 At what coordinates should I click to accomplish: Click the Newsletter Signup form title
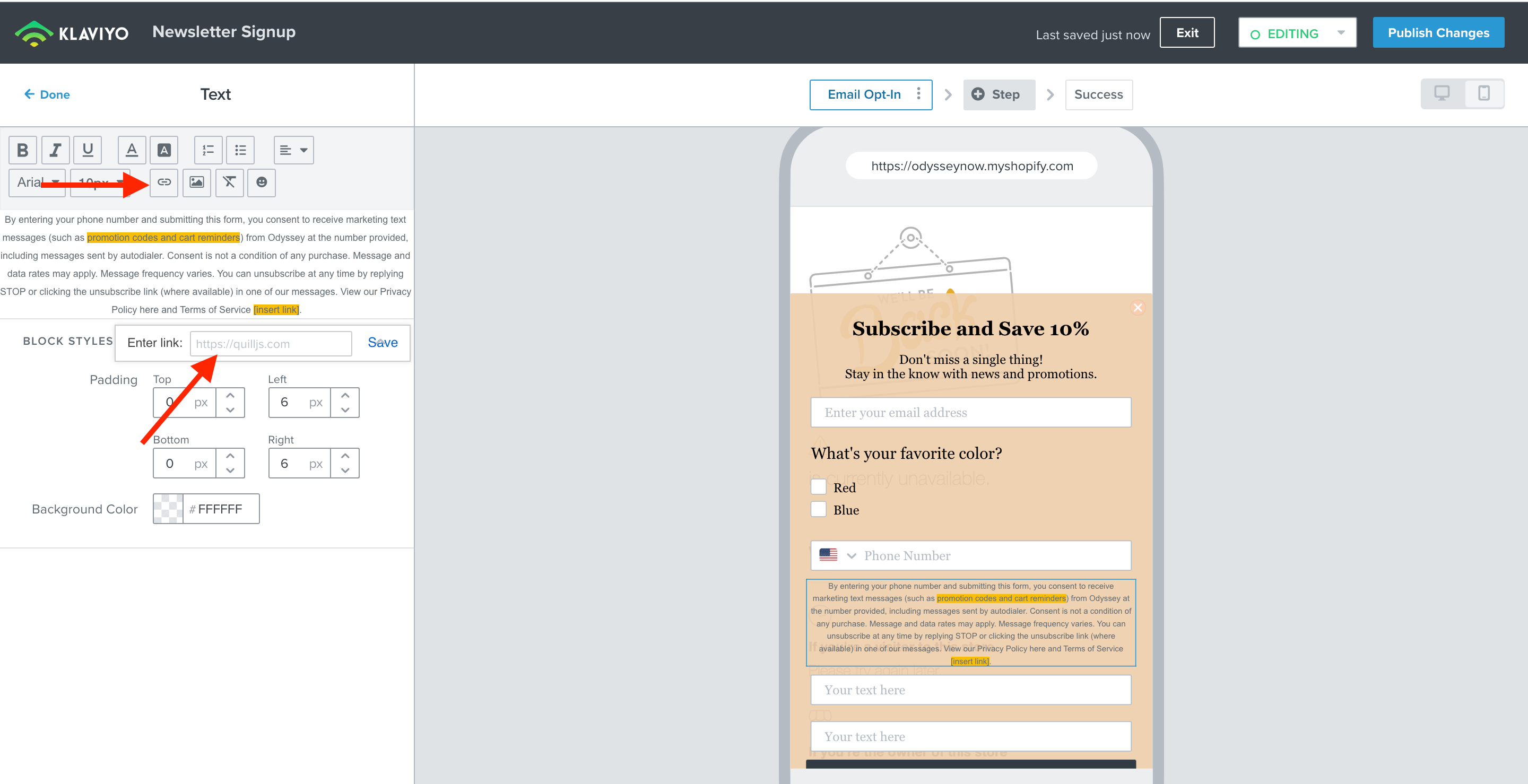click(223, 32)
